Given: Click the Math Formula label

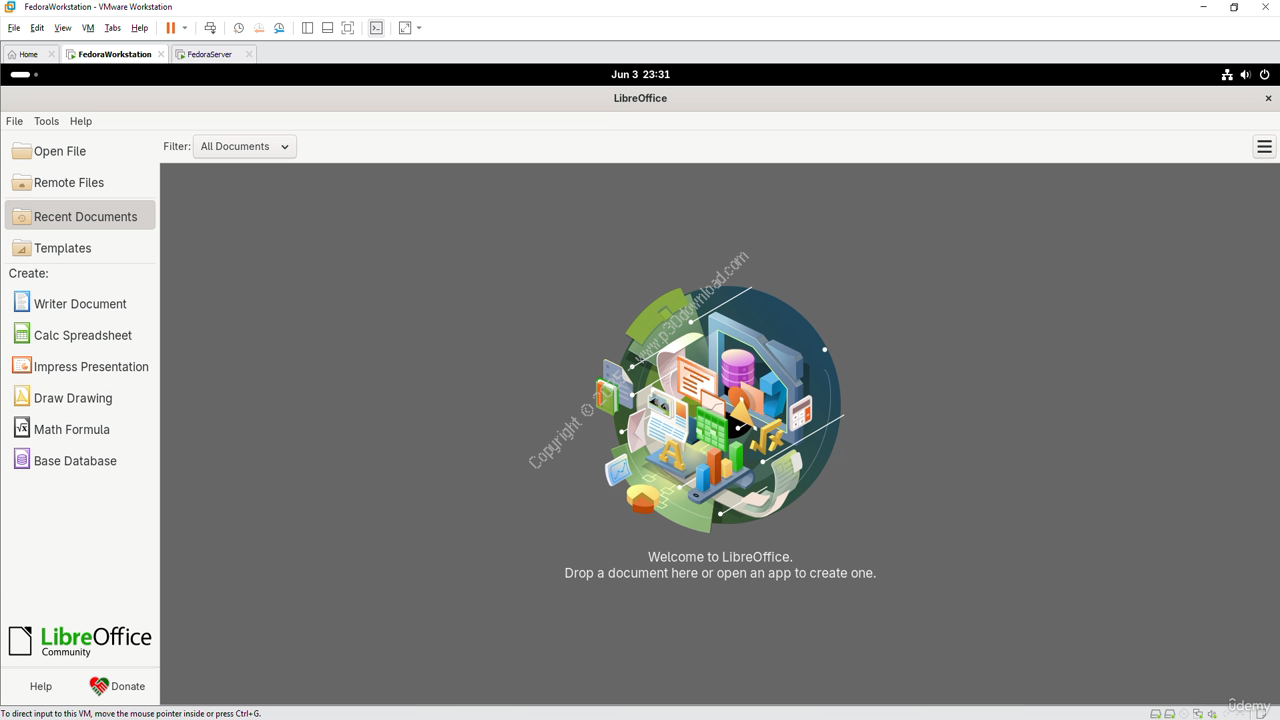Looking at the screenshot, I should 72,429.
